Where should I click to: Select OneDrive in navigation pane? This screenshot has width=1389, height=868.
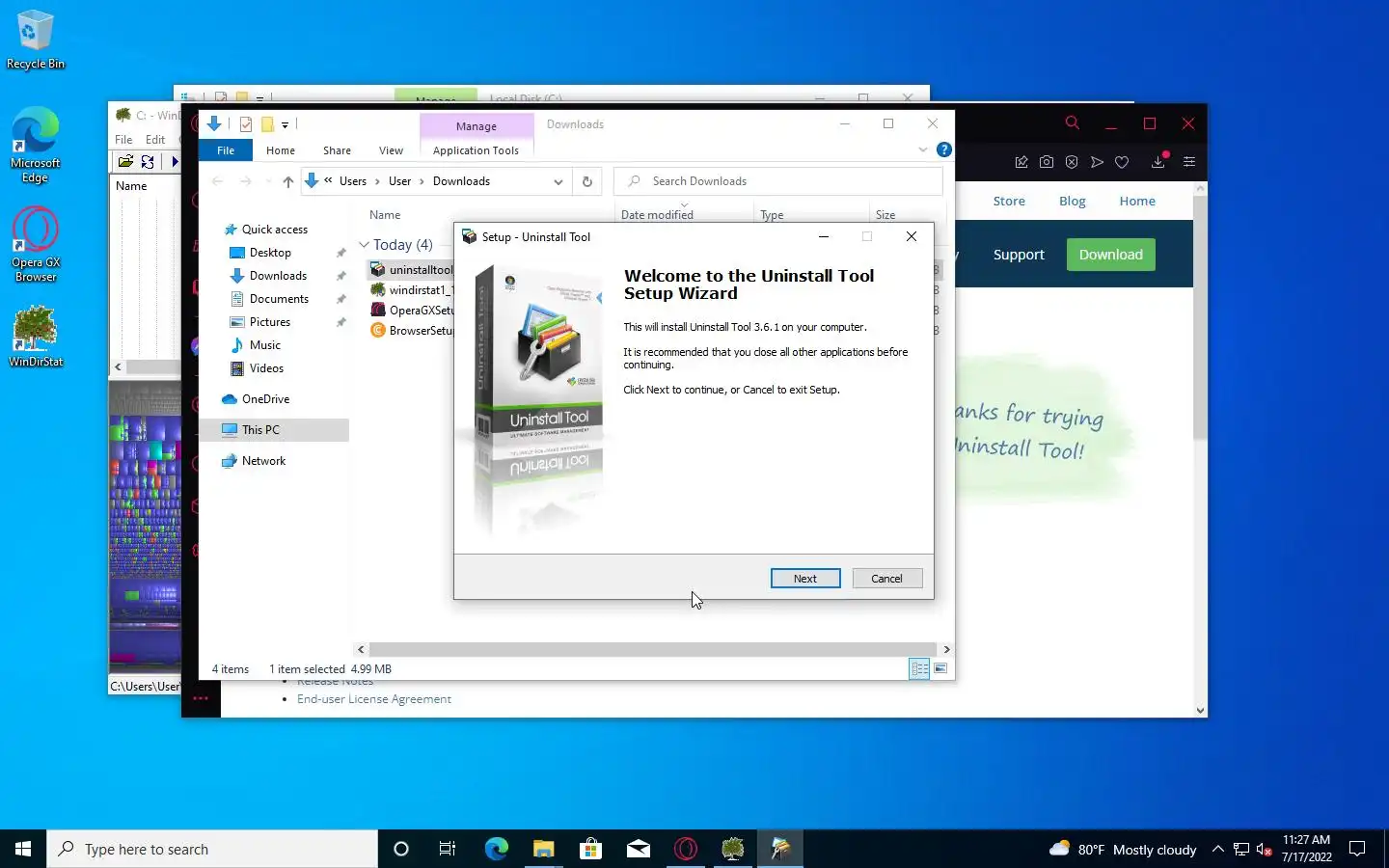265,399
